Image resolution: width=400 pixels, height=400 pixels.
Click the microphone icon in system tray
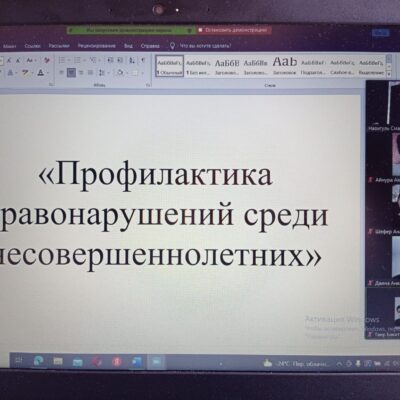click(358, 364)
